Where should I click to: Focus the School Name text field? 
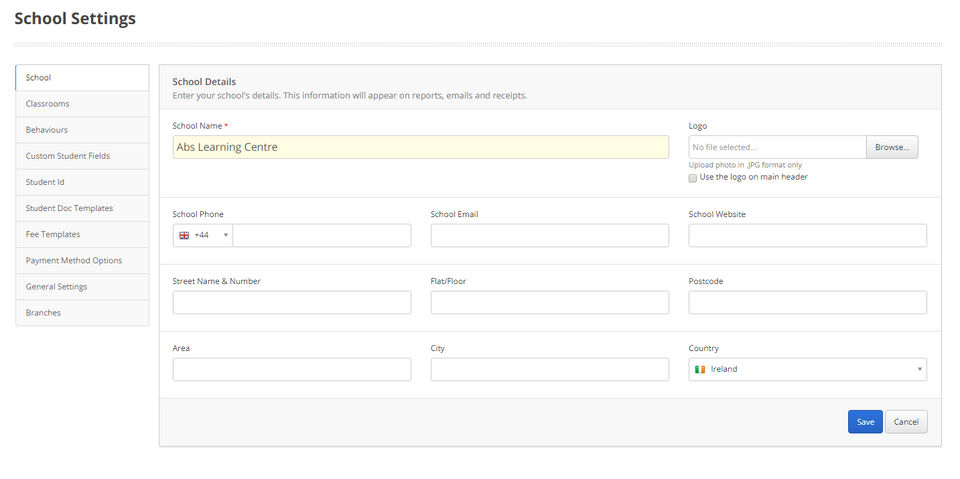coord(420,147)
